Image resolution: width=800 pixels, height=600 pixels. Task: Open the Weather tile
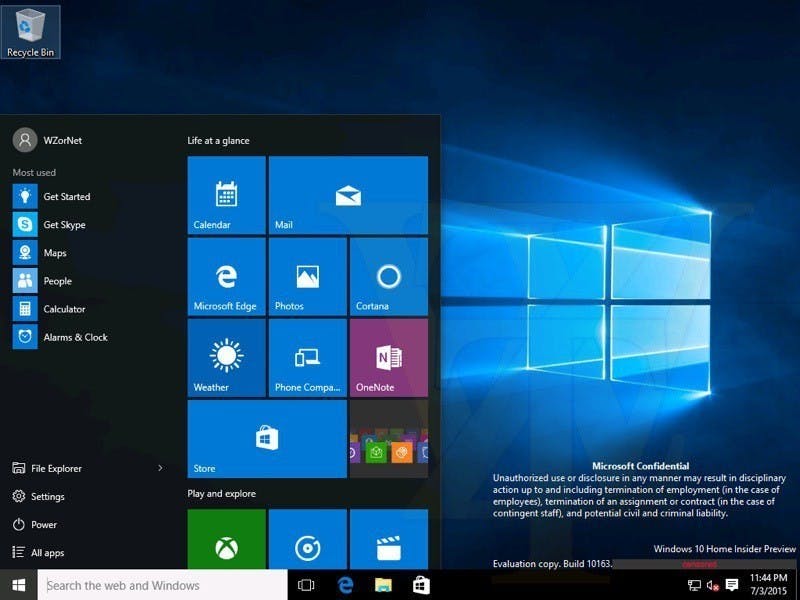coord(226,357)
